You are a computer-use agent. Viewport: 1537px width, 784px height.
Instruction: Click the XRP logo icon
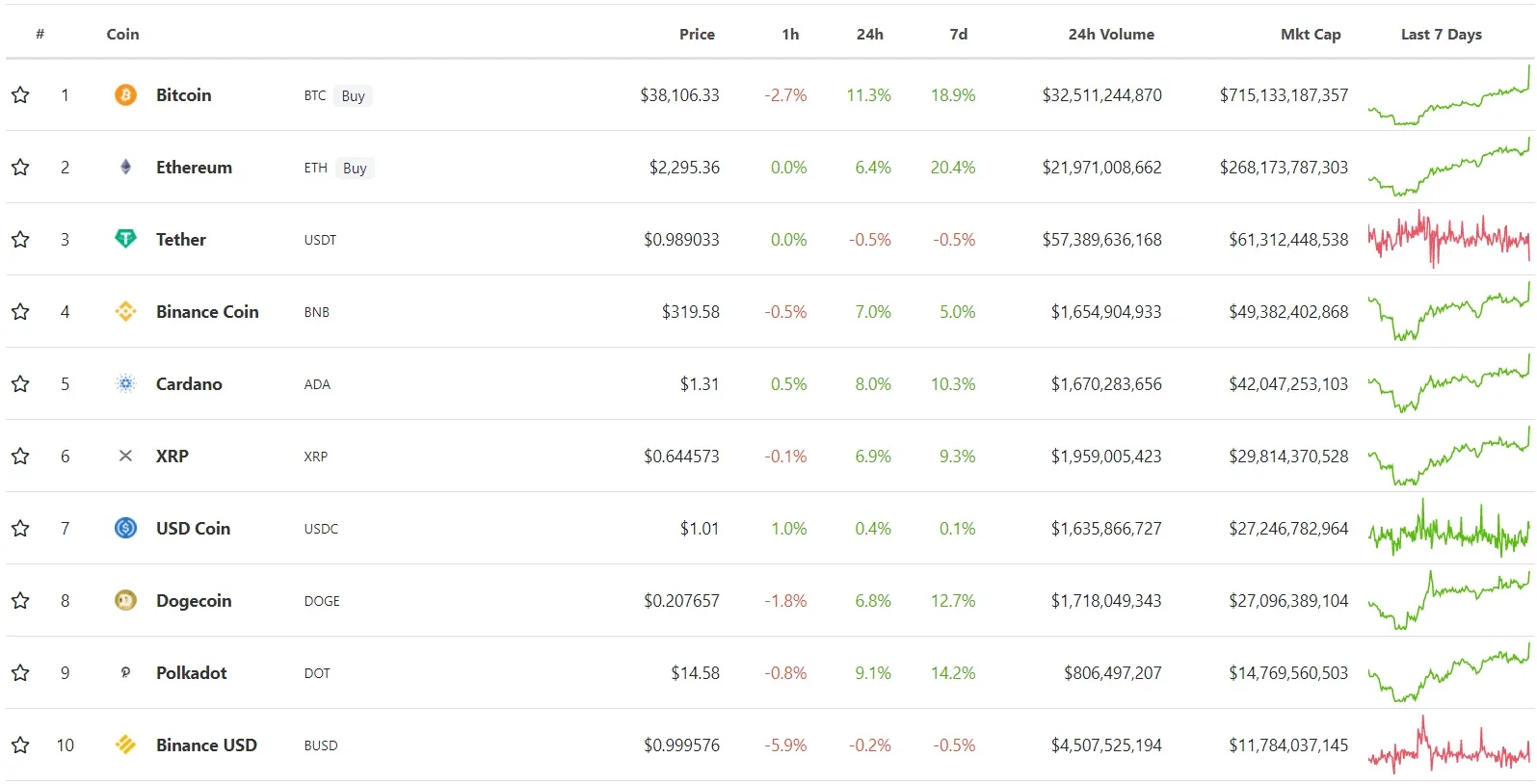pyautogui.click(x=125, y=456)
